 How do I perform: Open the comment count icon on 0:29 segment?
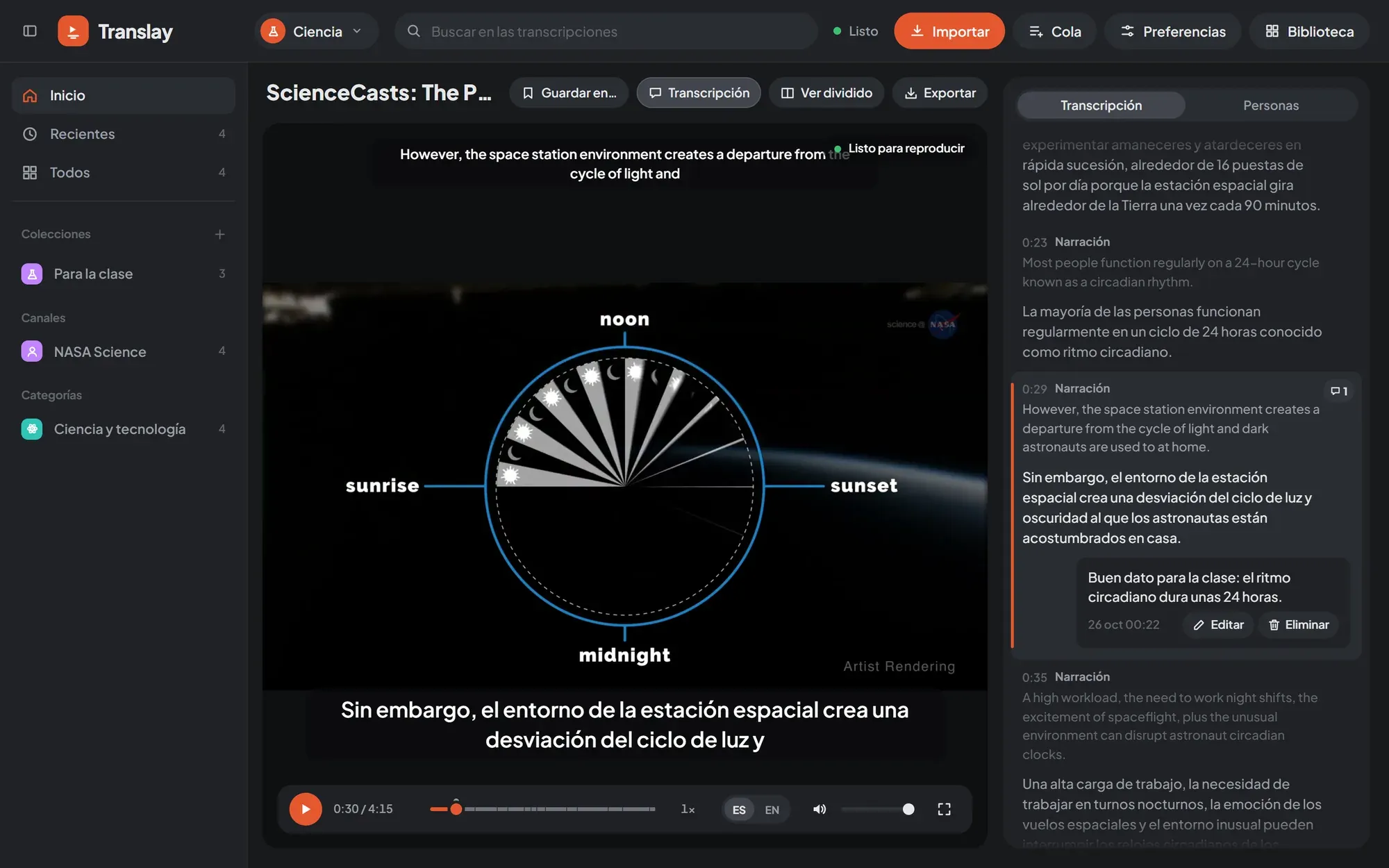tap(1338, 391)
